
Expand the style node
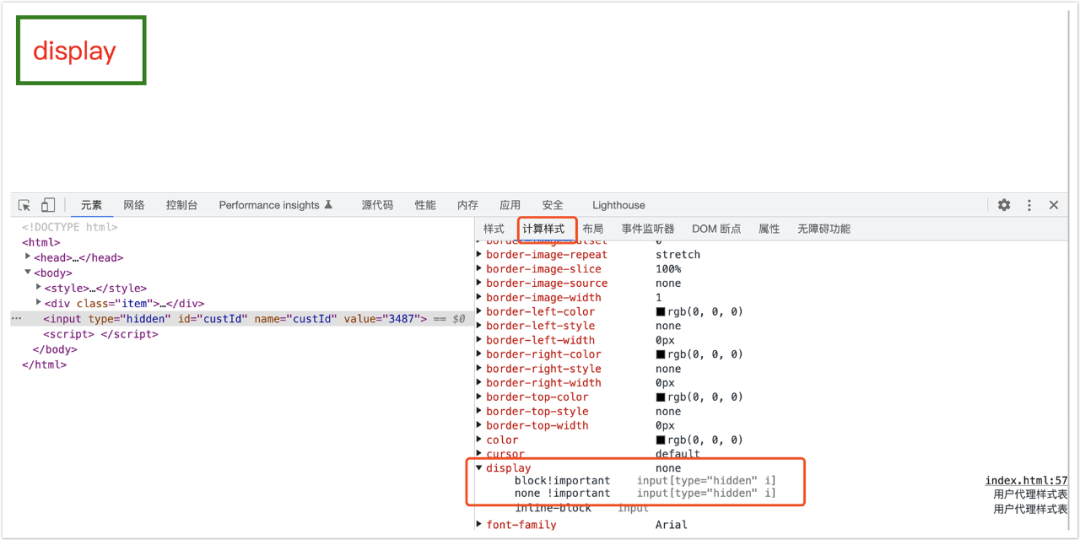39,287
